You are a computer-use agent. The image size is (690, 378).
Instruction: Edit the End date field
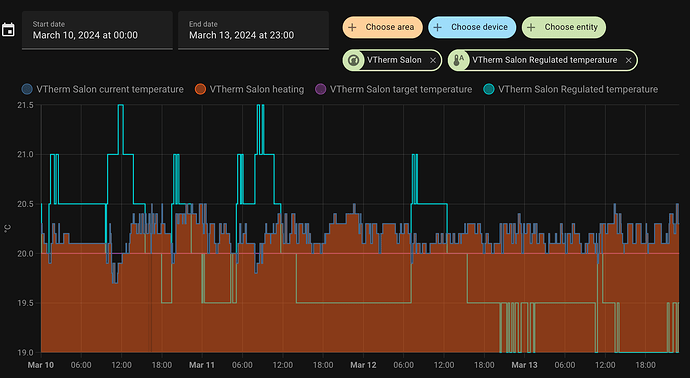(253, 30)
